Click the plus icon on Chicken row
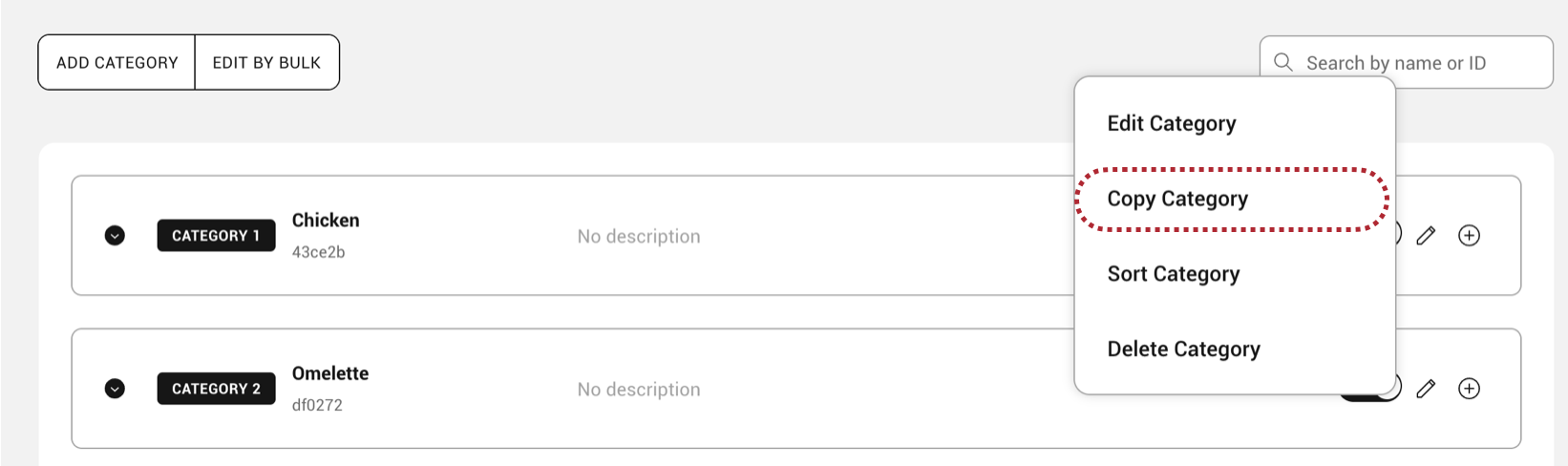The image size is (1568, 466). tap(1469, 236)
